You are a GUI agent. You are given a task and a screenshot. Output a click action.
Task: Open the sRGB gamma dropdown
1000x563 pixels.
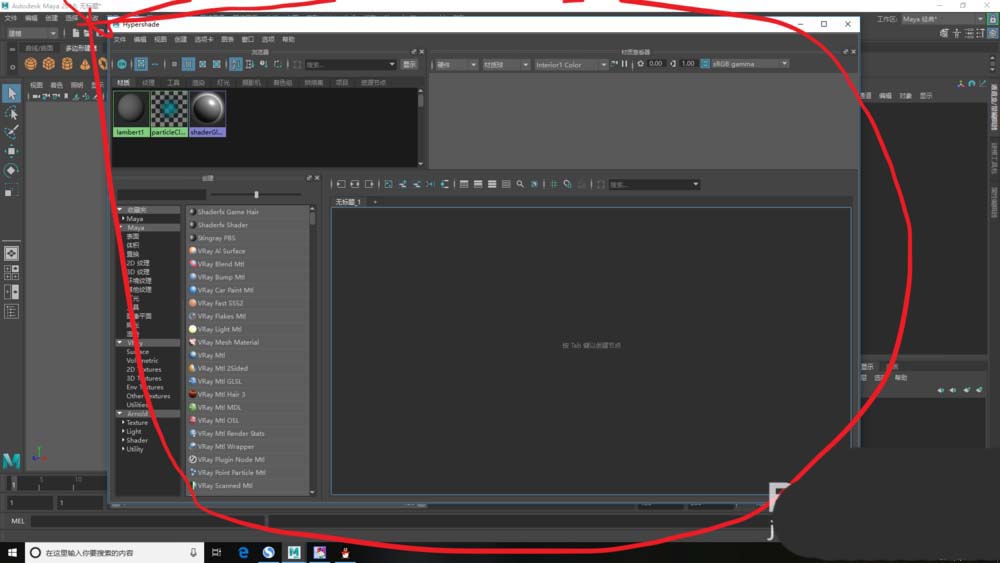750,64
